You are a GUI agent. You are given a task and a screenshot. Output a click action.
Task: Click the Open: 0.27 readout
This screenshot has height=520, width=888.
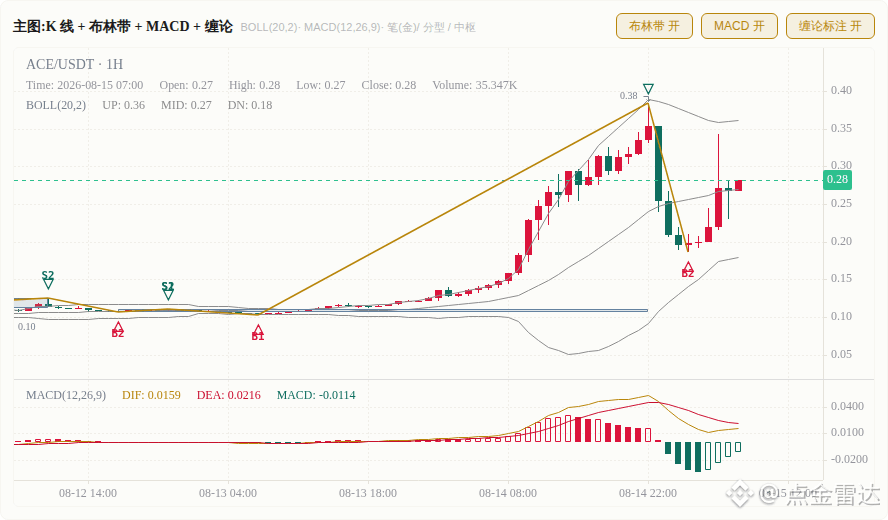pyautogui.click(x=186, y=85)
